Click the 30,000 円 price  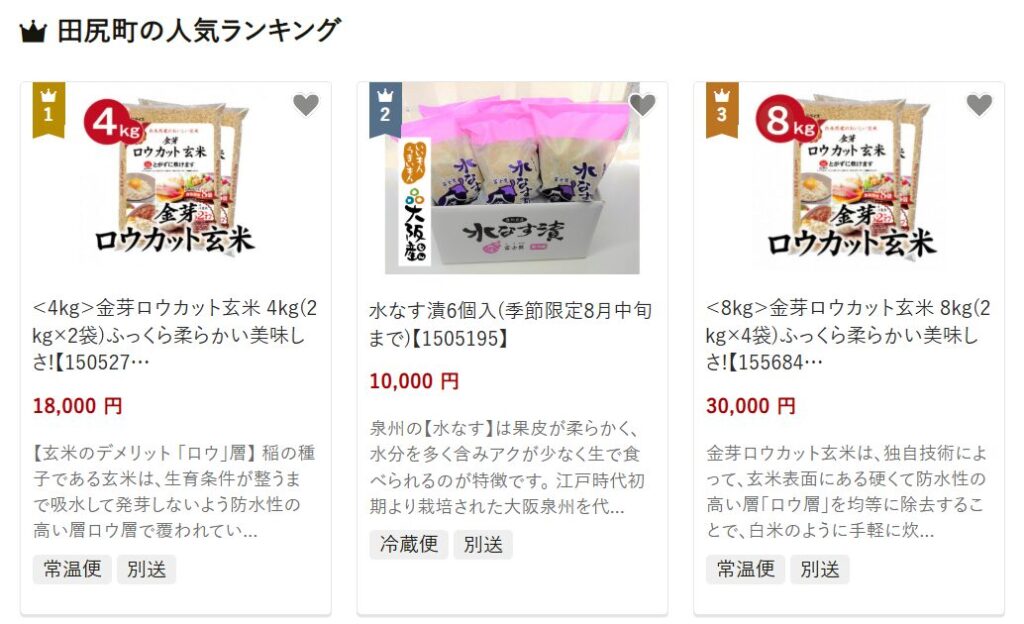click(751, 406)
